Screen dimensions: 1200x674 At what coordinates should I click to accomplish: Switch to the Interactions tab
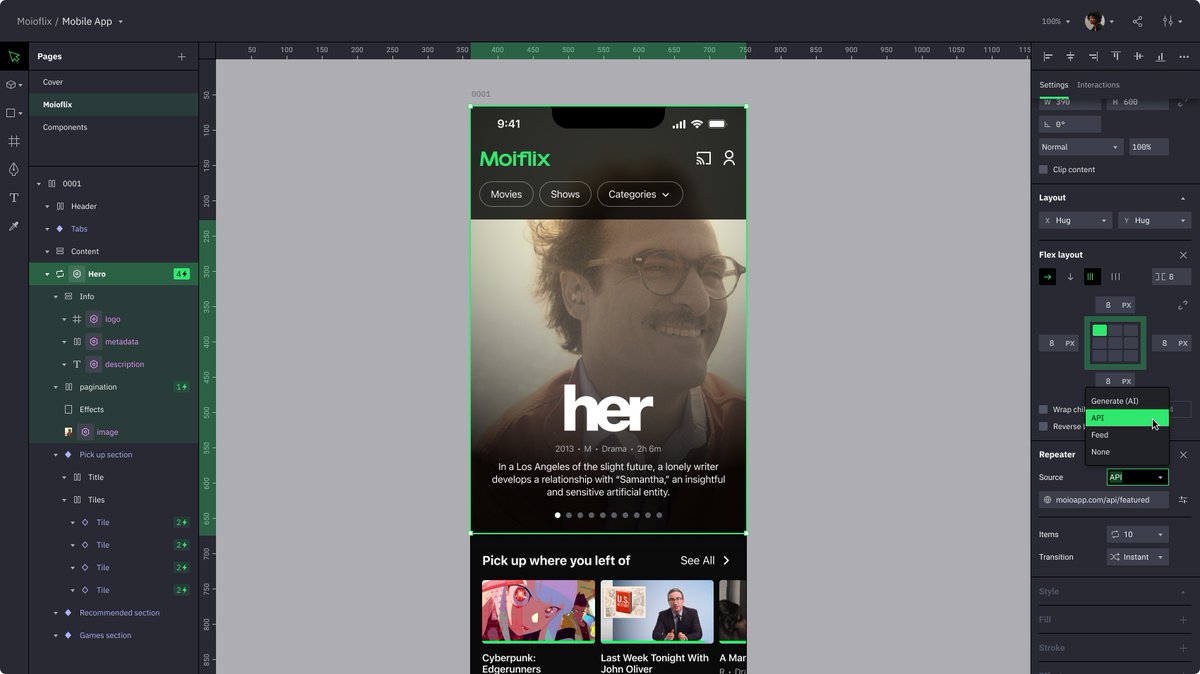pos(1098,85)
